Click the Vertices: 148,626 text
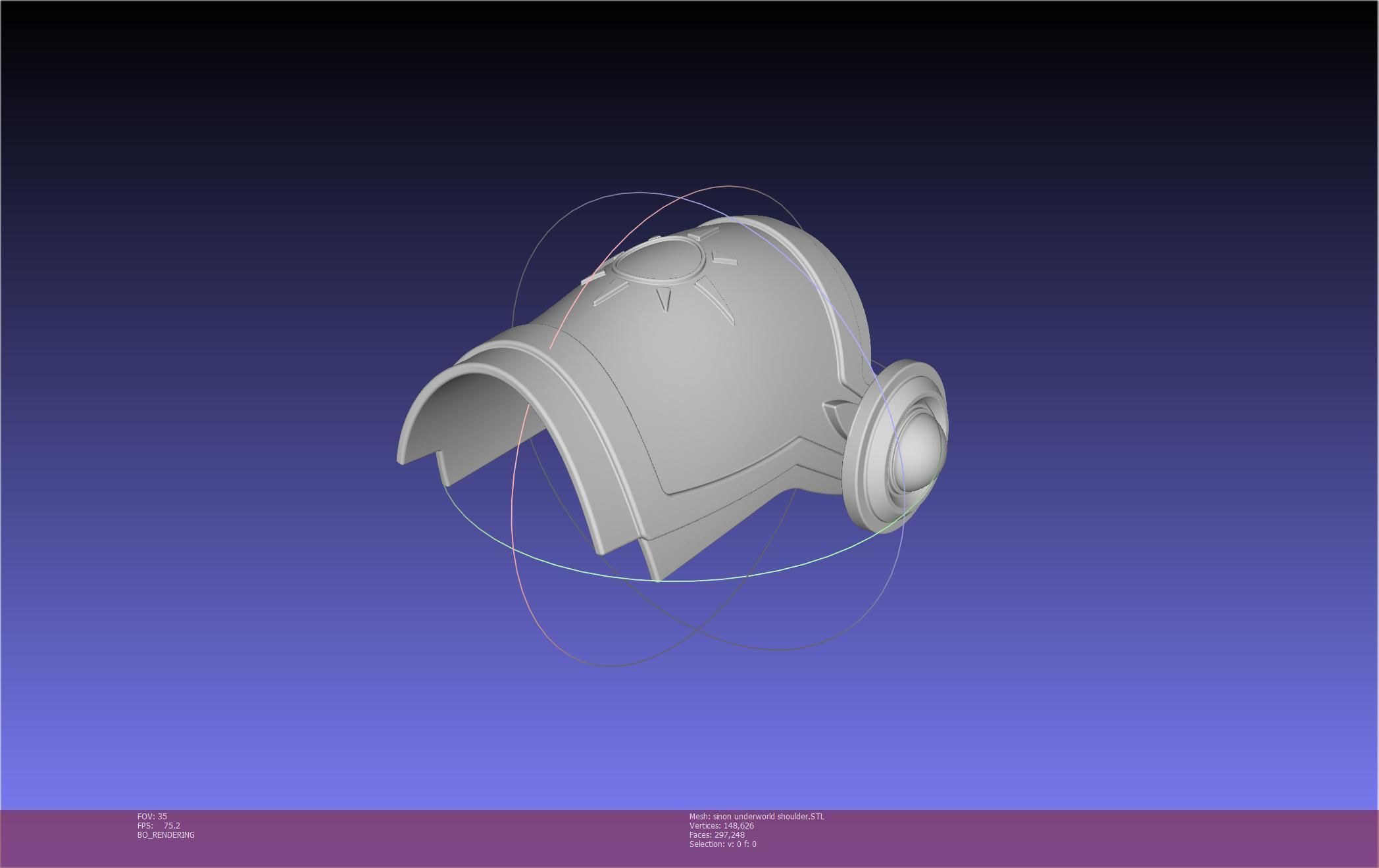Viewport: 1379px width, 868px height. pos(722,825)
